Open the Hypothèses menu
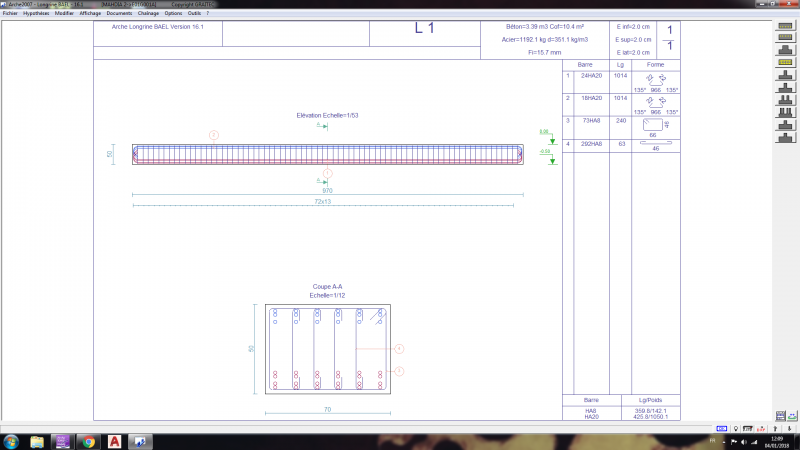Screen dimensions: 800x450 [36, 13]
